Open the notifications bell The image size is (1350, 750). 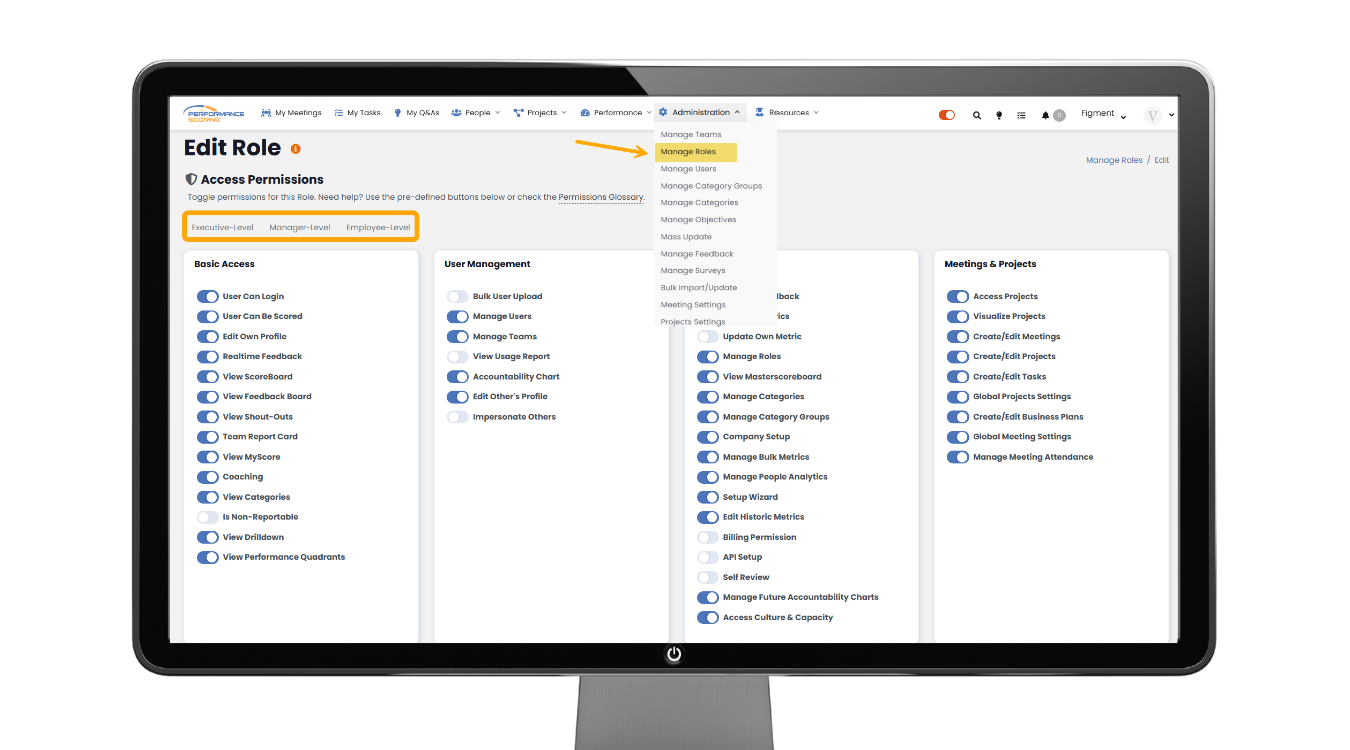tap(1046, 115)
